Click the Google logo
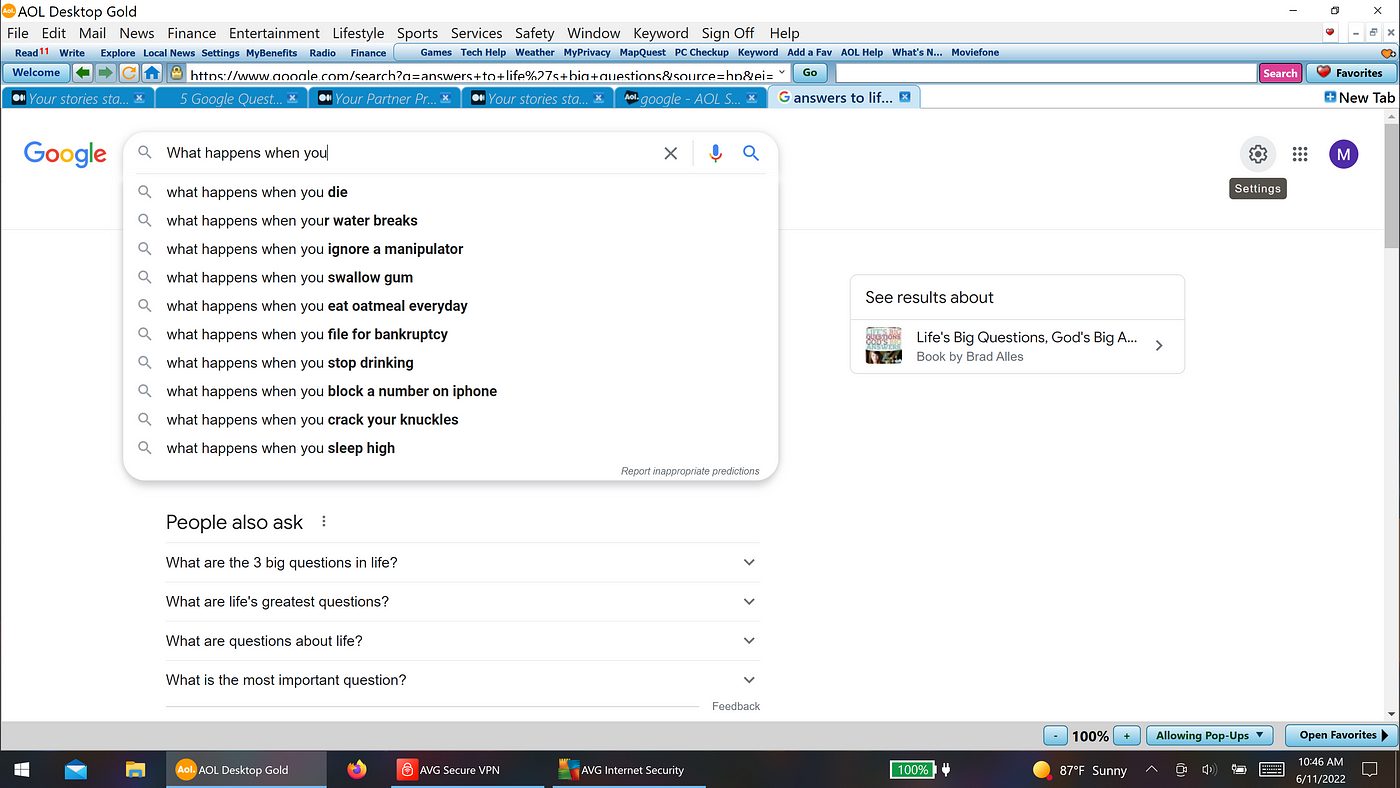Screen dimensions: 1400x788 (x=65, y=154)
